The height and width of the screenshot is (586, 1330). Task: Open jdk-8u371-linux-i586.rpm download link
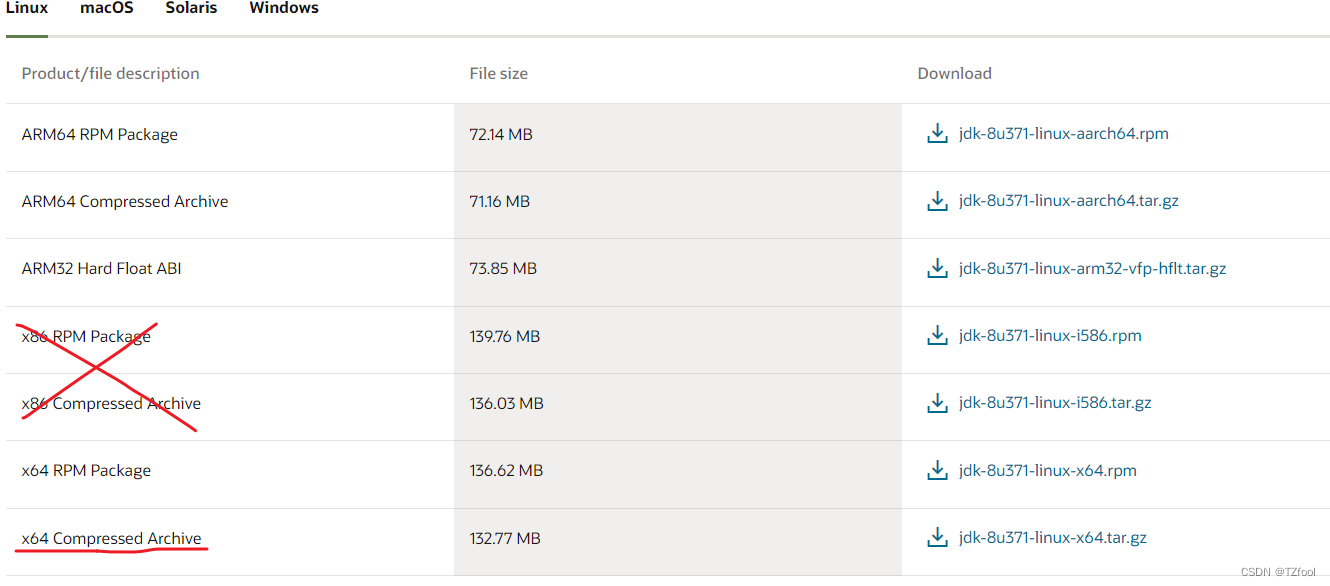pyautogui.click(x=1050, y=336)
